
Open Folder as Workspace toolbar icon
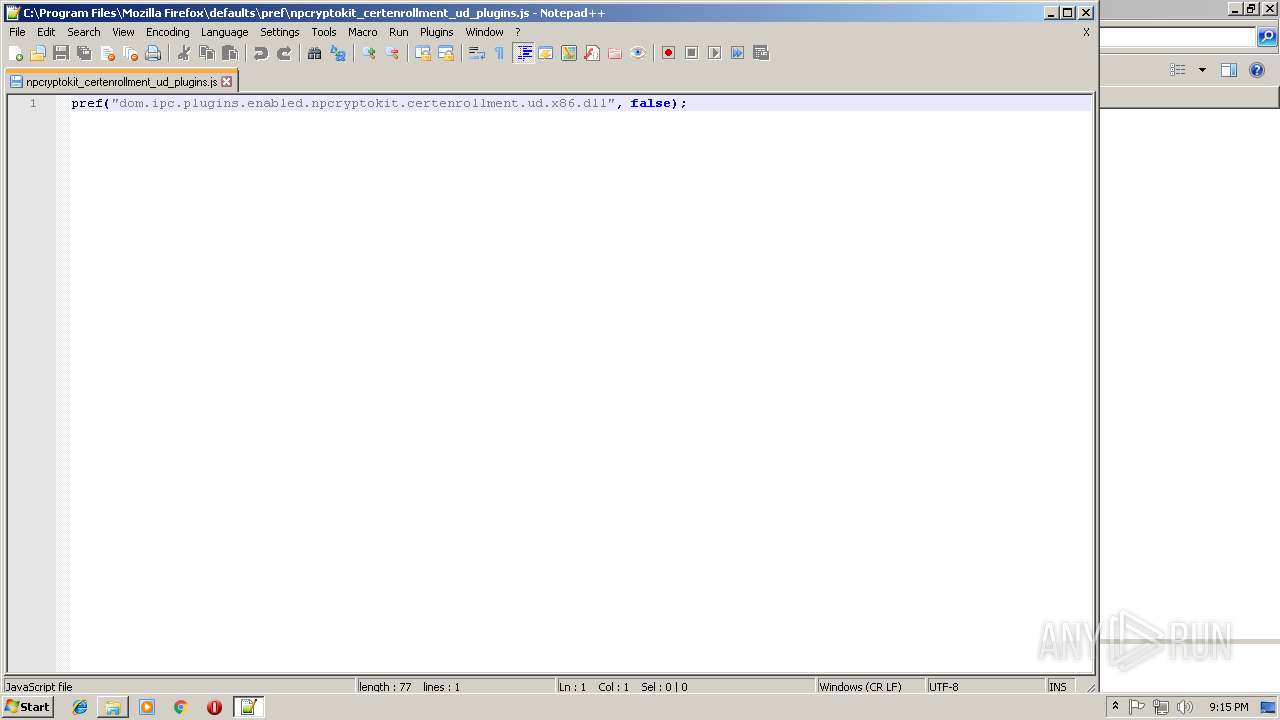coord(615,53)
